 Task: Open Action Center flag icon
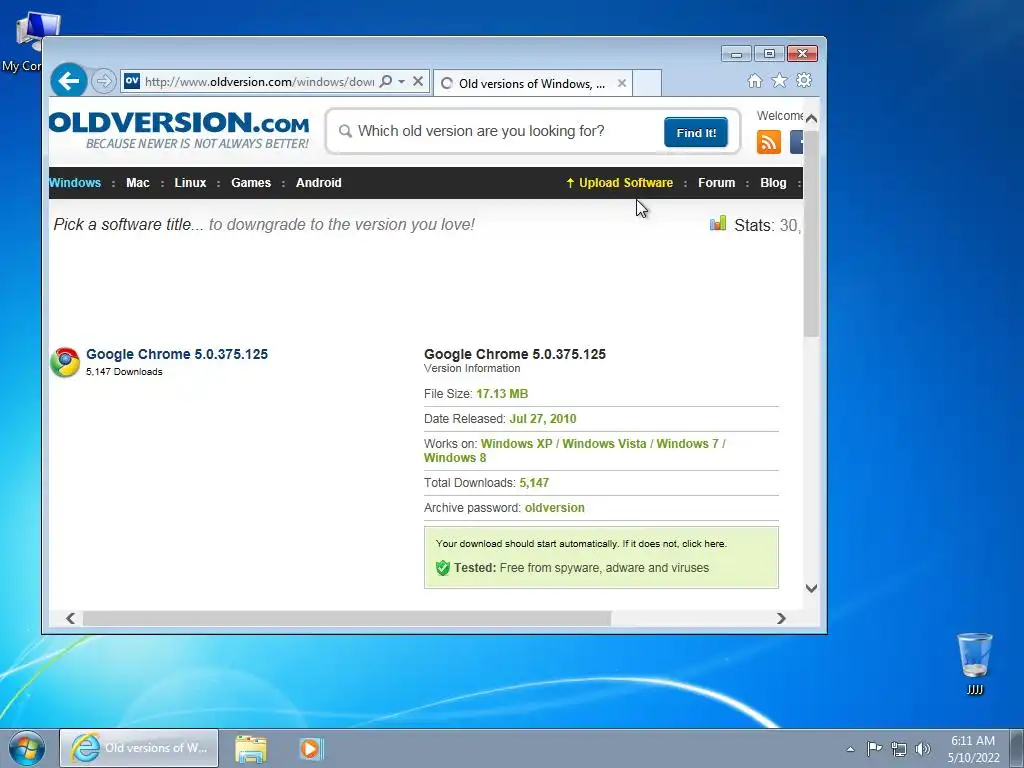point(874,748)
